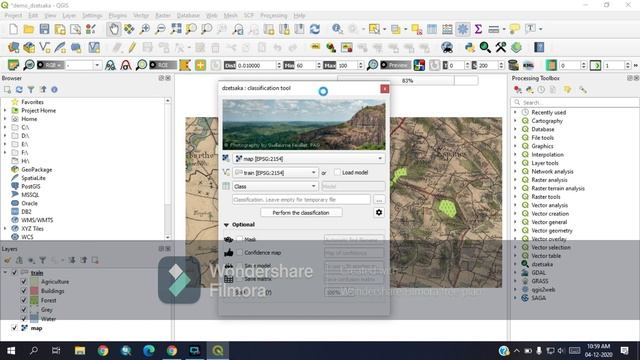Expand Project Home in Browser

pyautogui.click(x=5, y=111)
